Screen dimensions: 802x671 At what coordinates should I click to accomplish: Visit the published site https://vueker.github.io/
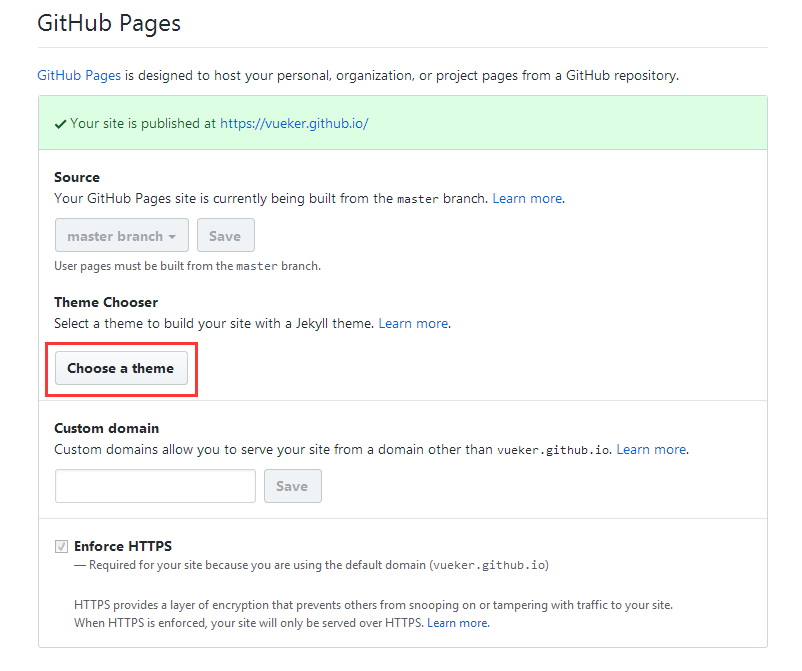(294, 123)
